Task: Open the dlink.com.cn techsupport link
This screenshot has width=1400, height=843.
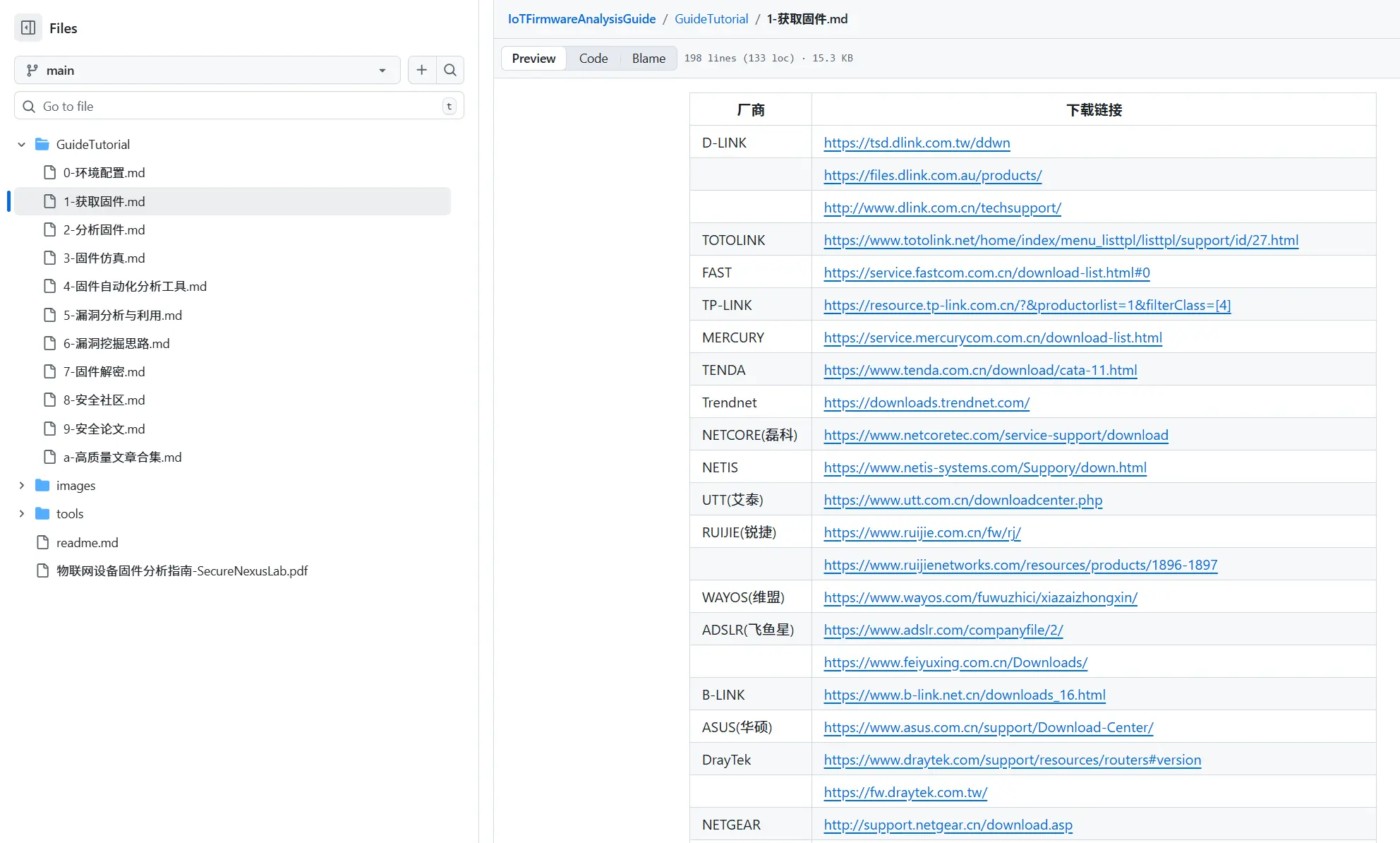Action: coord(942,208)
